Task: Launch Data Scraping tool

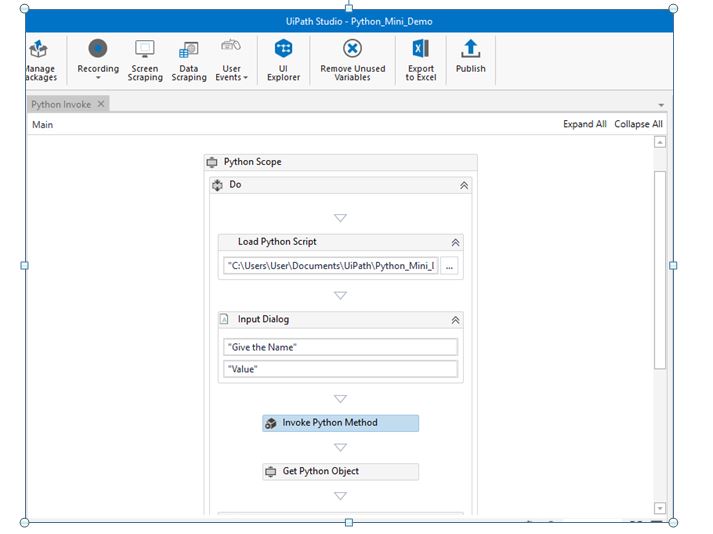Action: coord(189,60)
